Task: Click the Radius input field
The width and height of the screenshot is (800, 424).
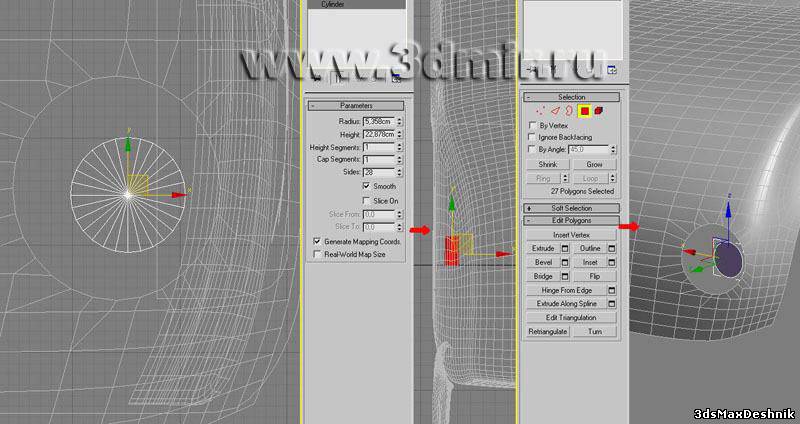Action: (x=379, y=121)
